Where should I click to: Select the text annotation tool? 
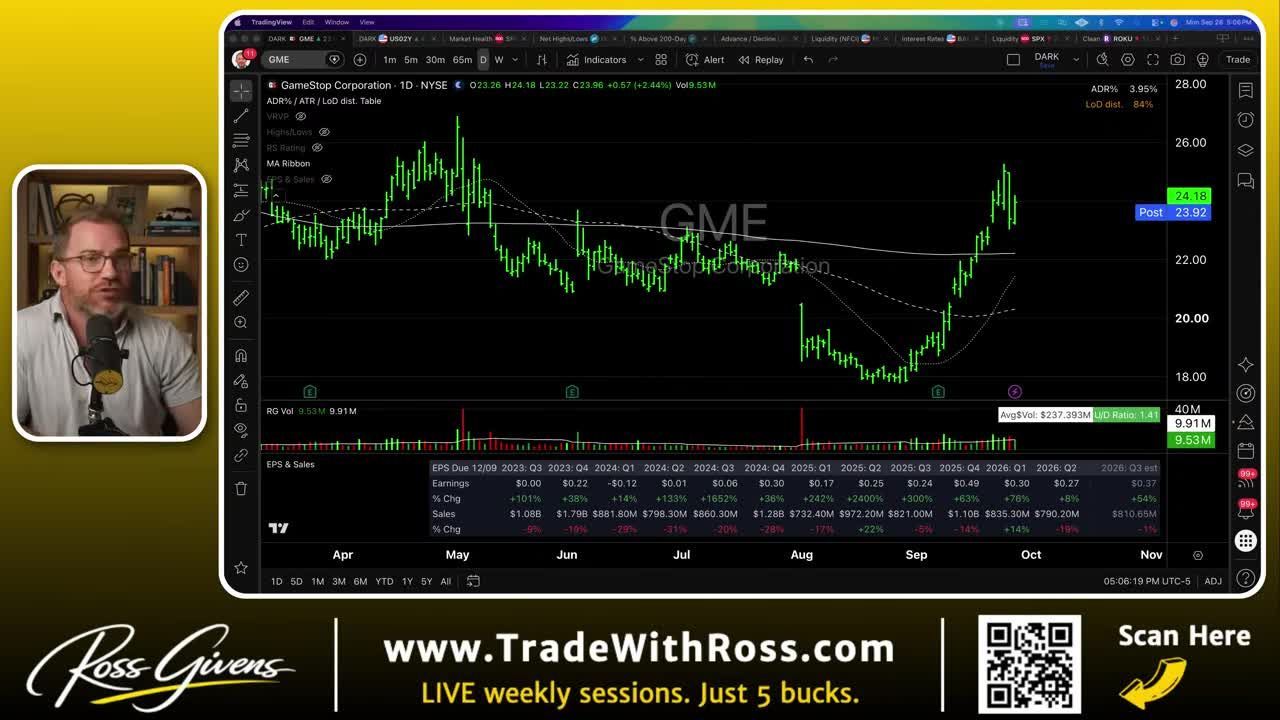coord(241,240)
